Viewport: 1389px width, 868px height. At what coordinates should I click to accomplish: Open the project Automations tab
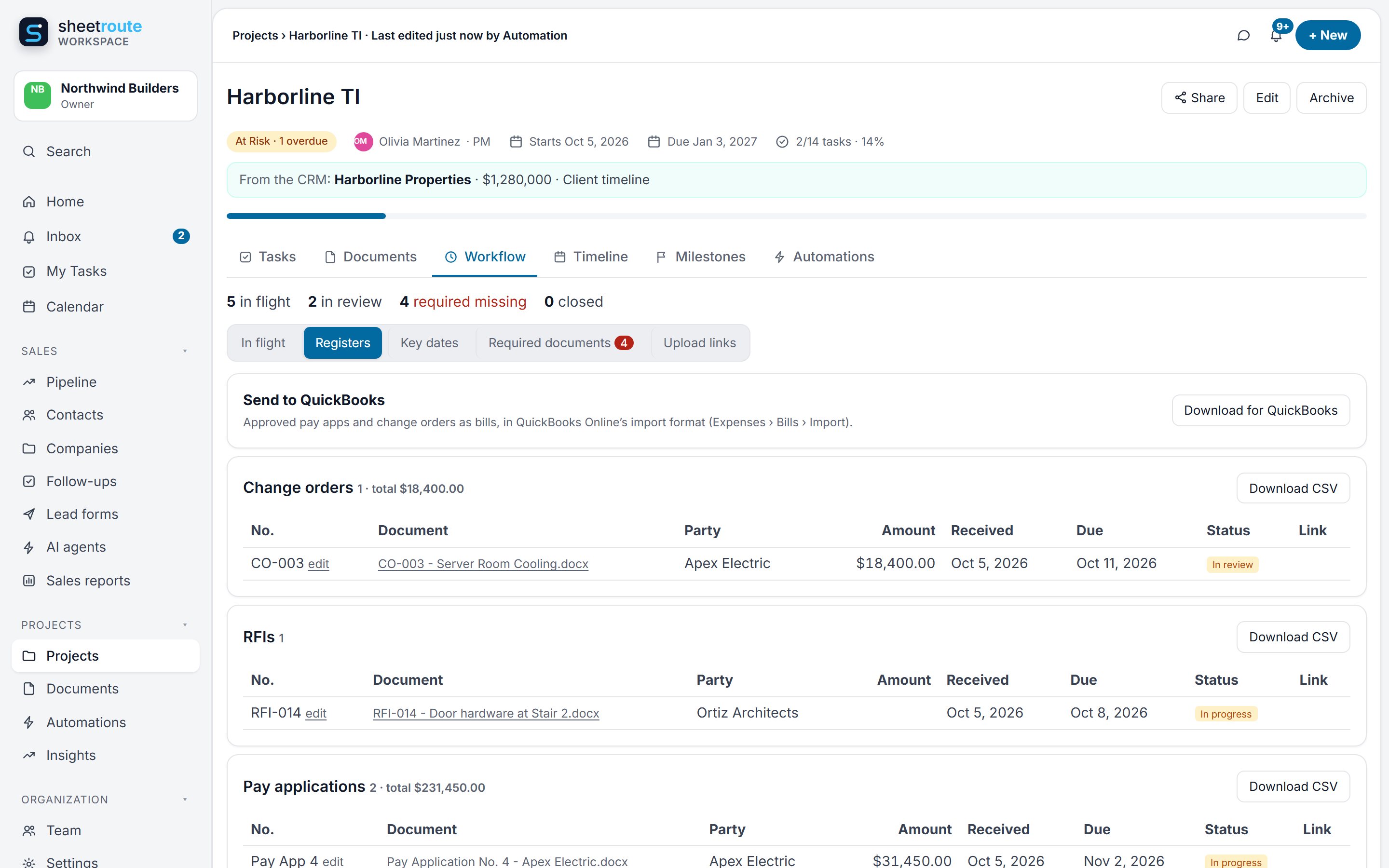824,257
